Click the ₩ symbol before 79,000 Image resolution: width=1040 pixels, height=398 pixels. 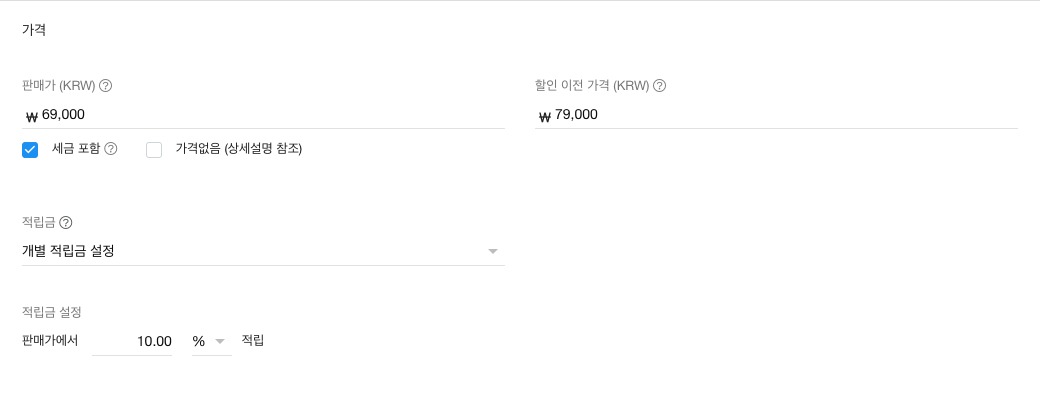click(545, 117)
